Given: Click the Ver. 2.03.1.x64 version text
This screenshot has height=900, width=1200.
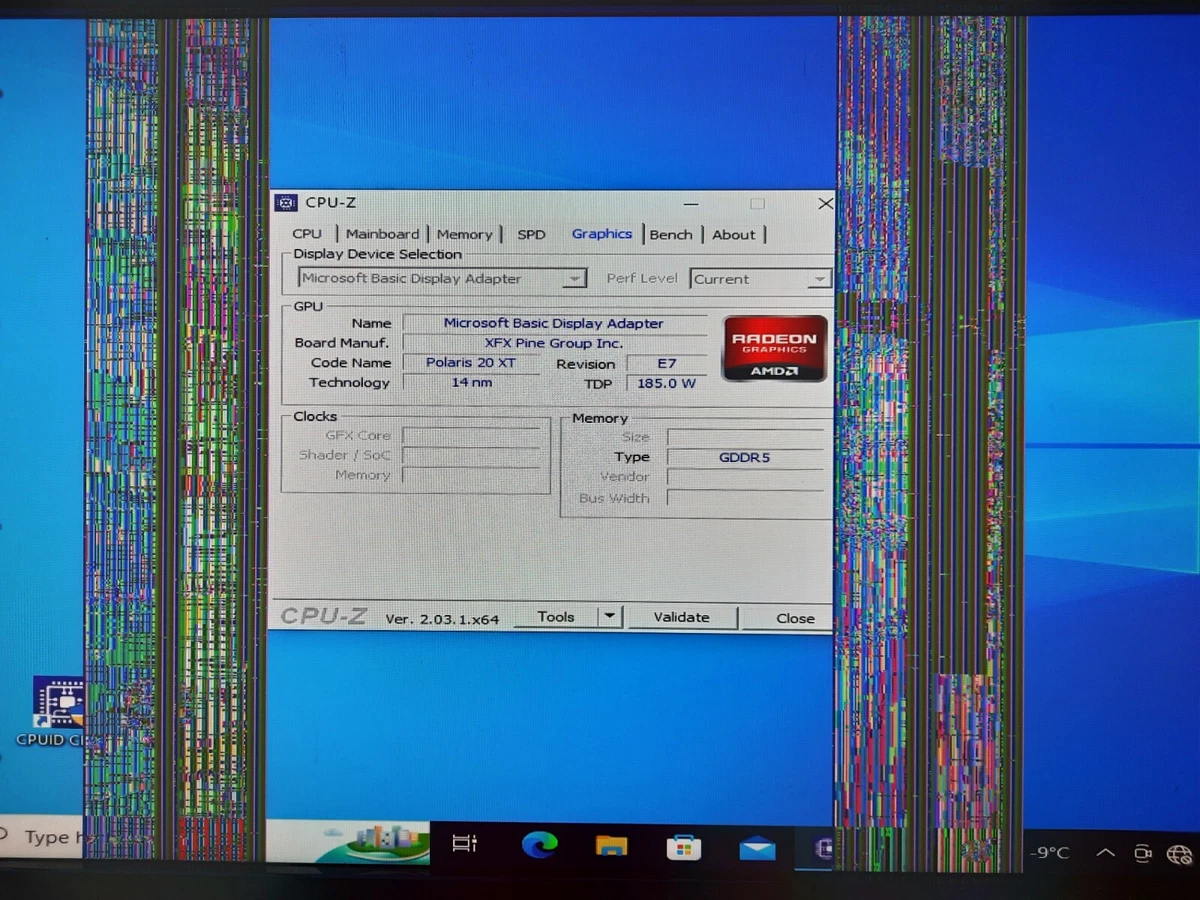Looking at the screenshot, I should [x=442, y=619].
